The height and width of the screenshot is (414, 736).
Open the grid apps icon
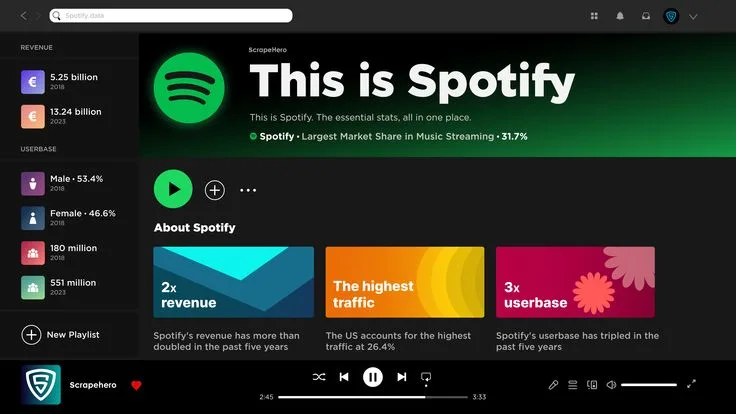click(x=594, y=16)
